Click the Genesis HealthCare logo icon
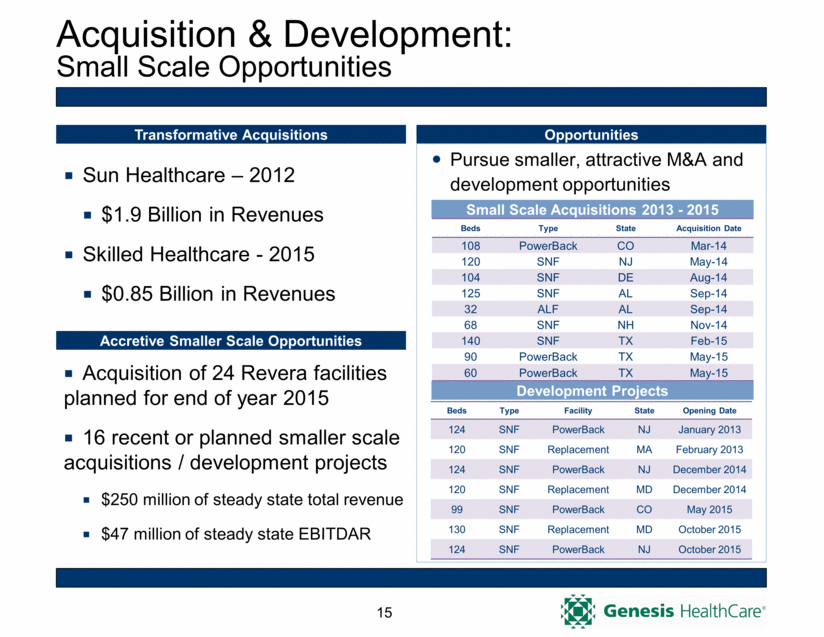Viewport: 824px width, 637px height. (578, 611)
